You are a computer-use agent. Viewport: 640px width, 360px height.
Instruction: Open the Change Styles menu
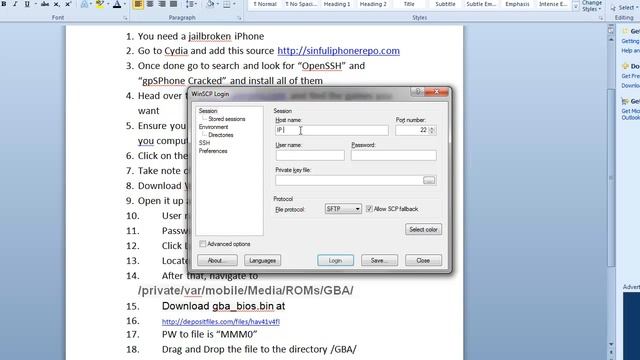click(x=591, y=6)
